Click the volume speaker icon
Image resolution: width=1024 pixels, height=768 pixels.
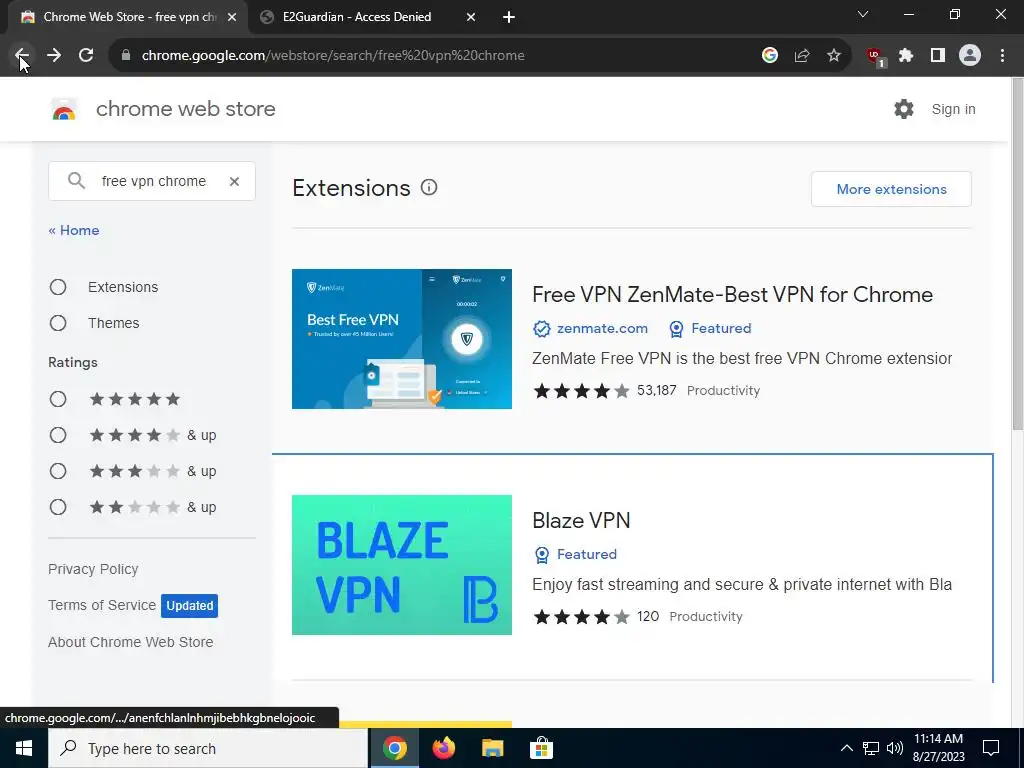coord(895,748)
